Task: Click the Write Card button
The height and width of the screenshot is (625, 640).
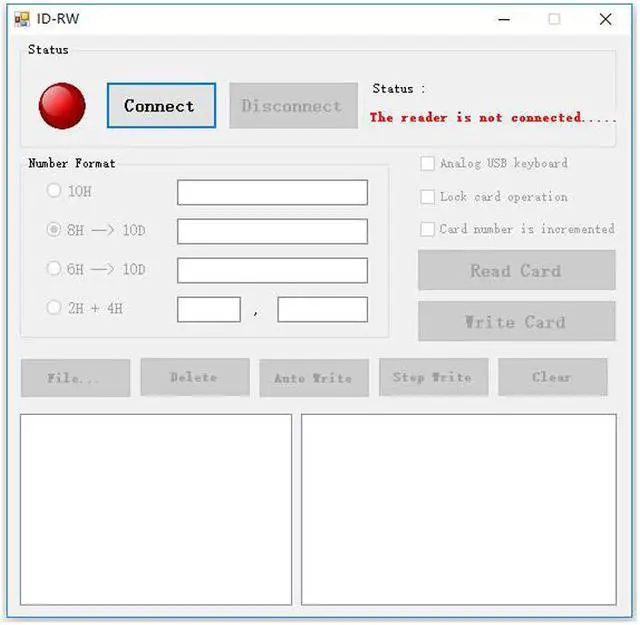Action: (x=517, y=321)
